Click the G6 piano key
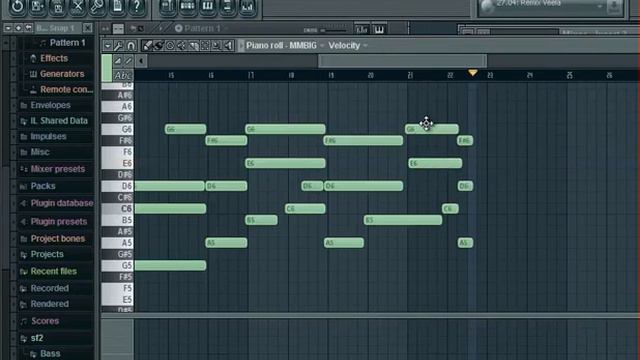Screen dimensions: 640x360 [x=118, y=129]
